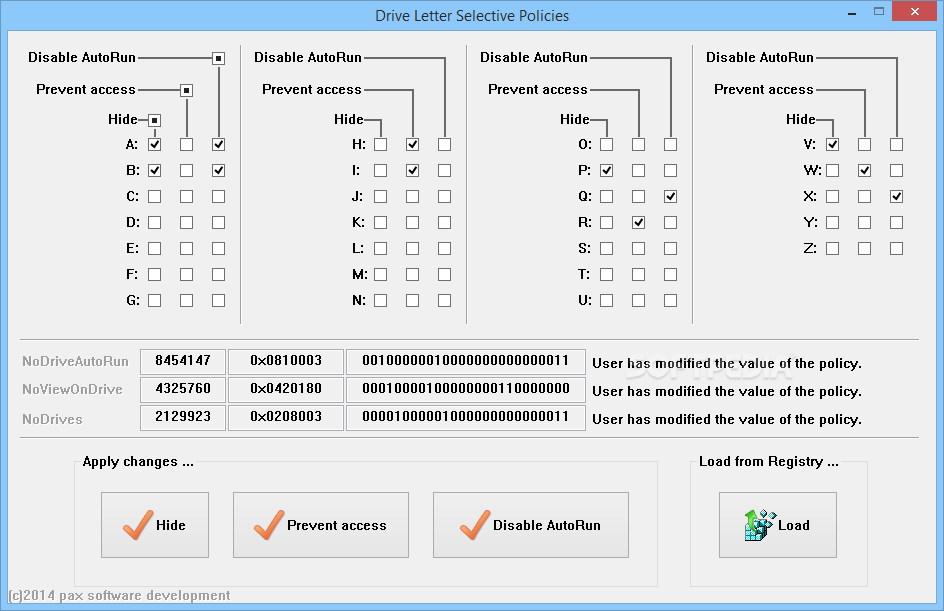Screen dimensions: 944x611
Task: Uncheck Hide for drive P:
Action: click(x=607, y=170)
